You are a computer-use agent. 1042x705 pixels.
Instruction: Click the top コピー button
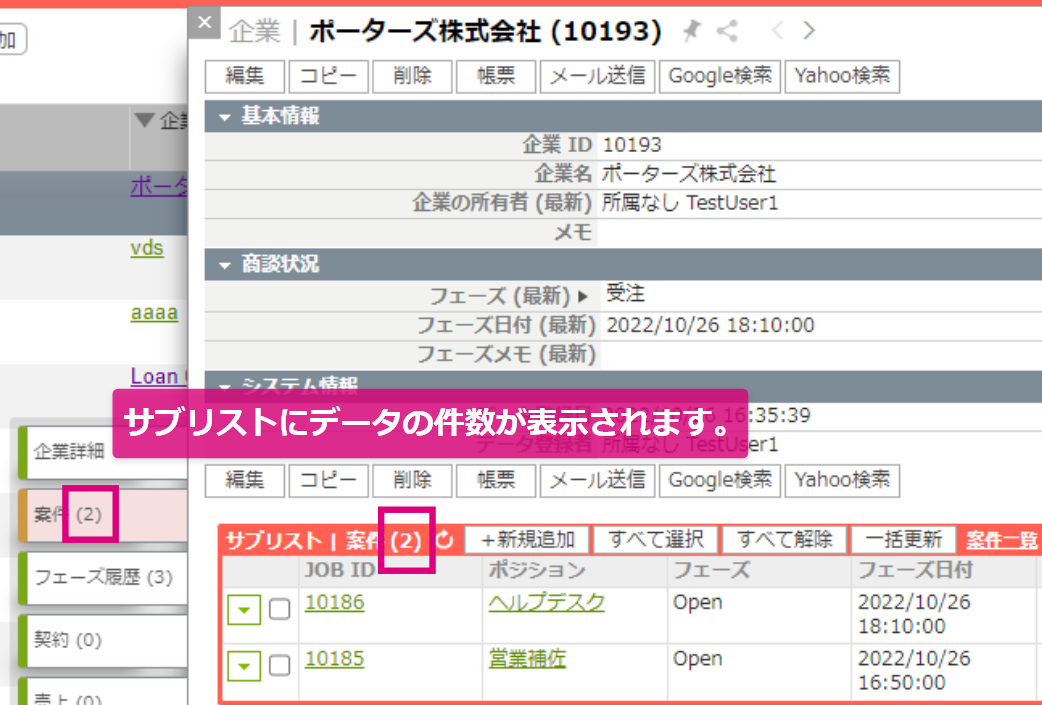click(328, 76)
